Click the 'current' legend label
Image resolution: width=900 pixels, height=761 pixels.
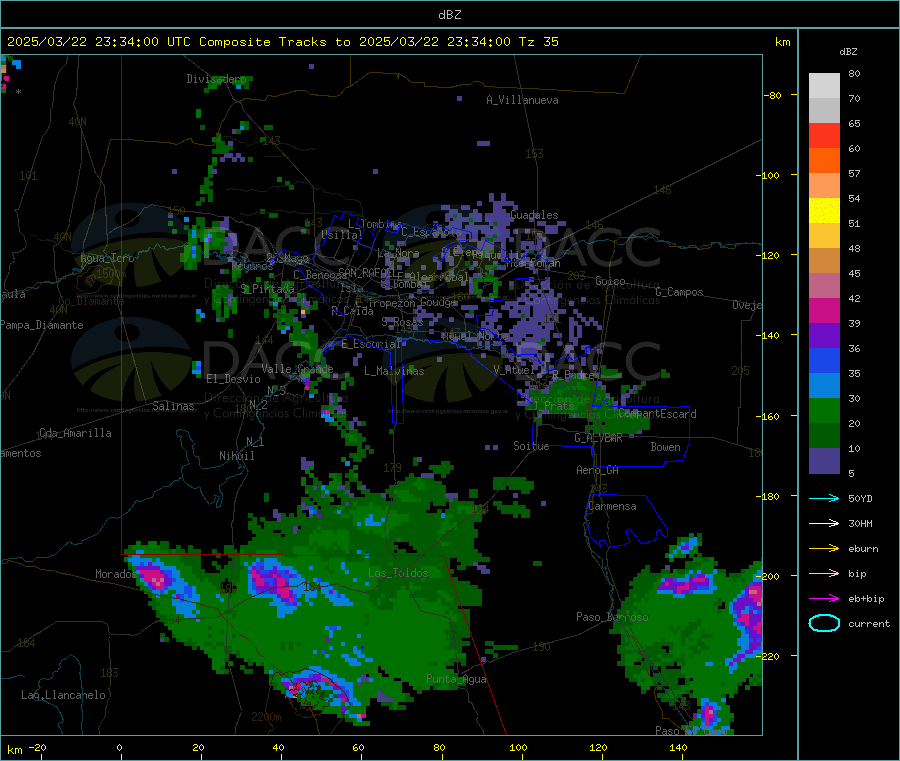click(x=869, y=624)
